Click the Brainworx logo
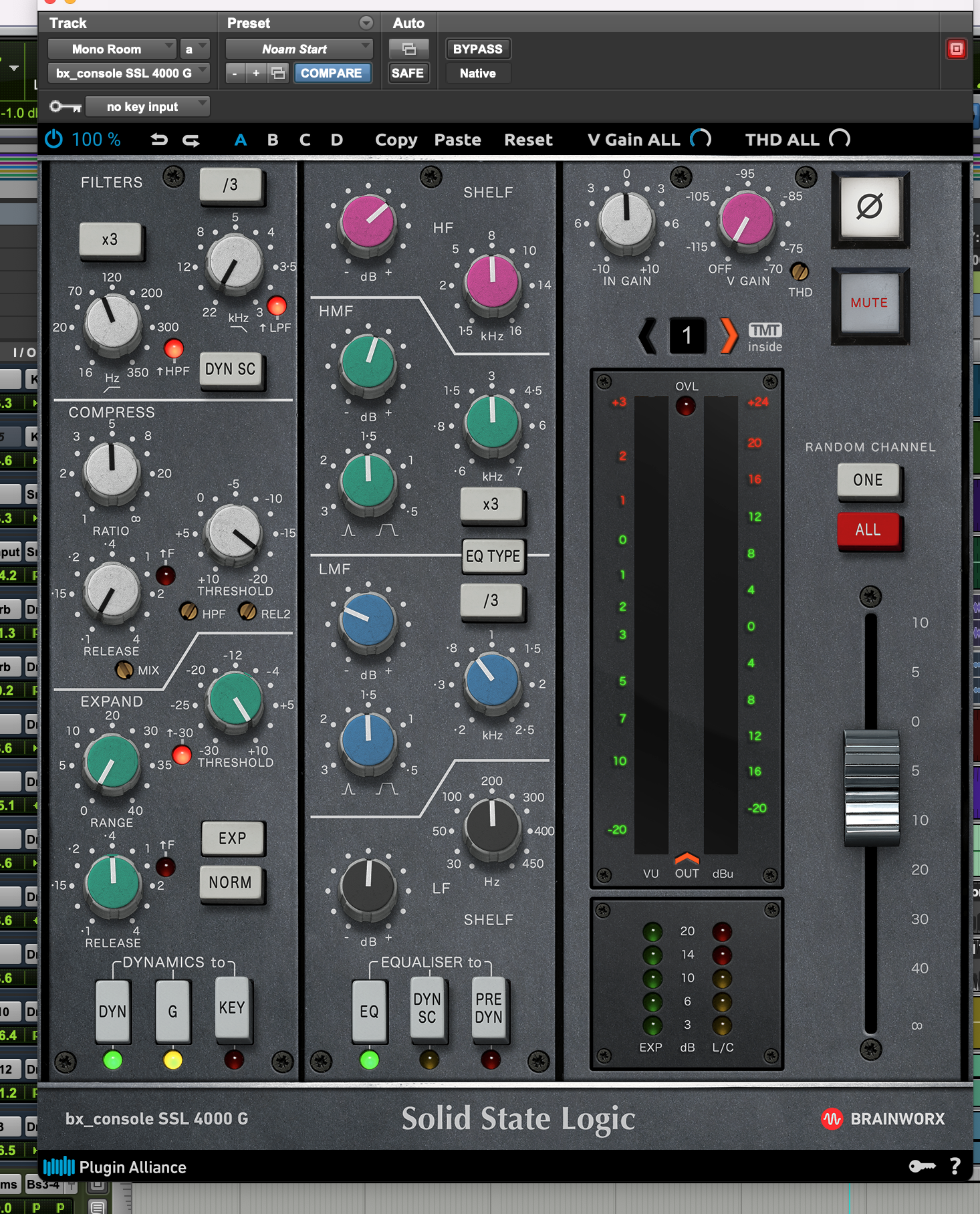 coord(883,1119)
